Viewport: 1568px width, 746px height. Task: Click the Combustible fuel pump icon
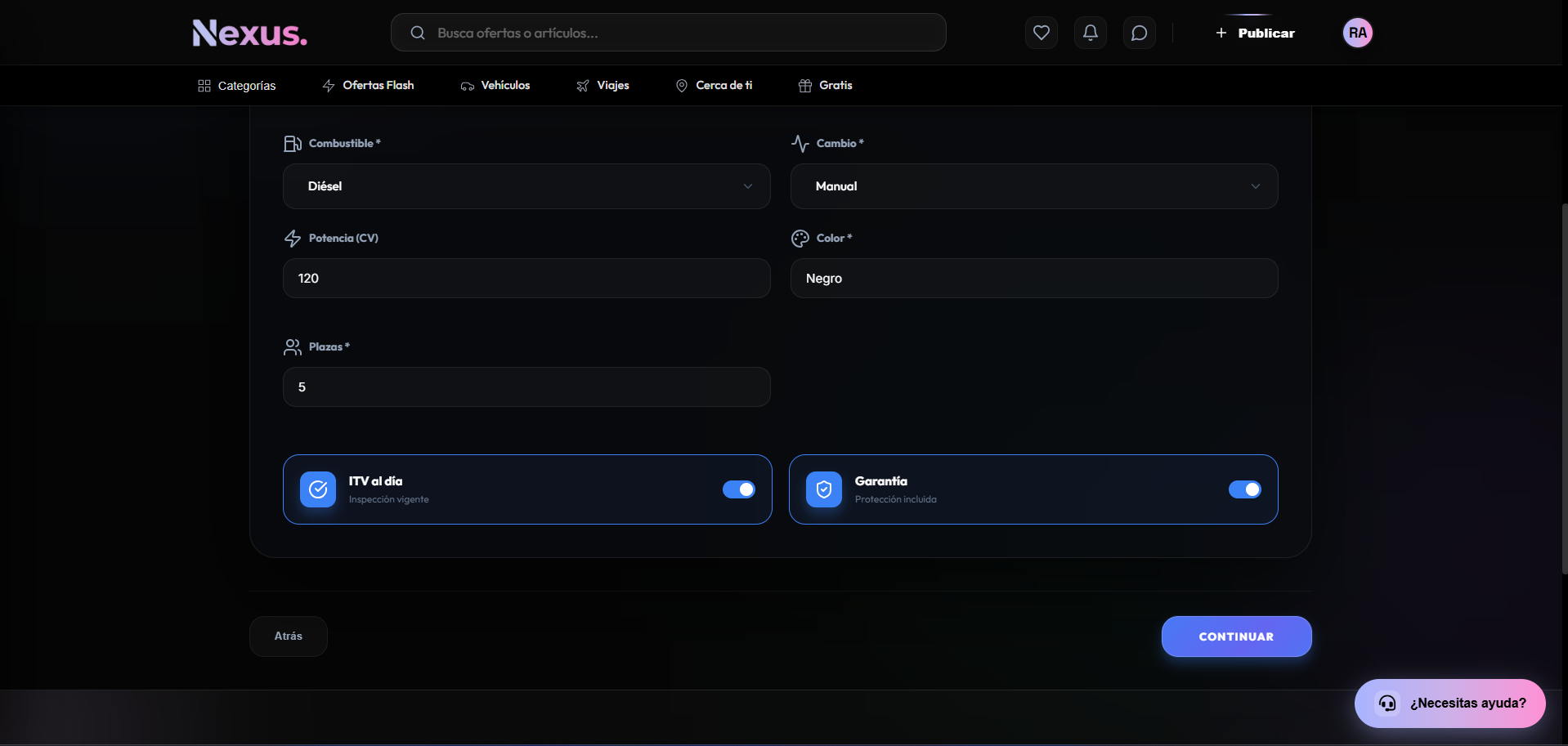tap(293, 144)
